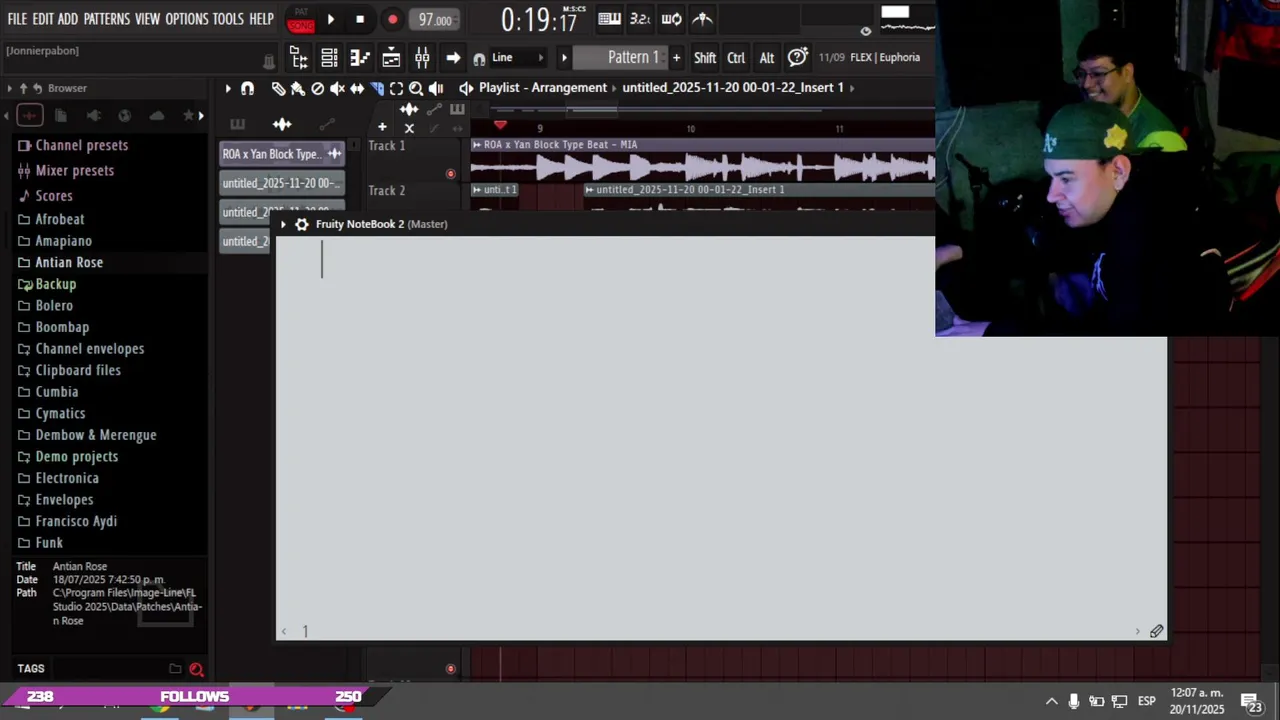
Task: Toggle the Shift modifier button
Action: click(705, 58)
